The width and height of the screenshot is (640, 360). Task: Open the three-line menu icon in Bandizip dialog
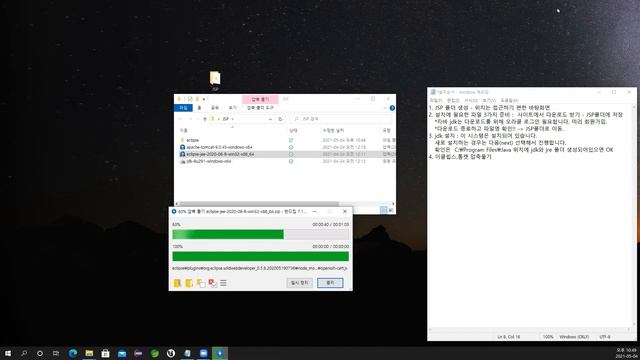(223, 283)
